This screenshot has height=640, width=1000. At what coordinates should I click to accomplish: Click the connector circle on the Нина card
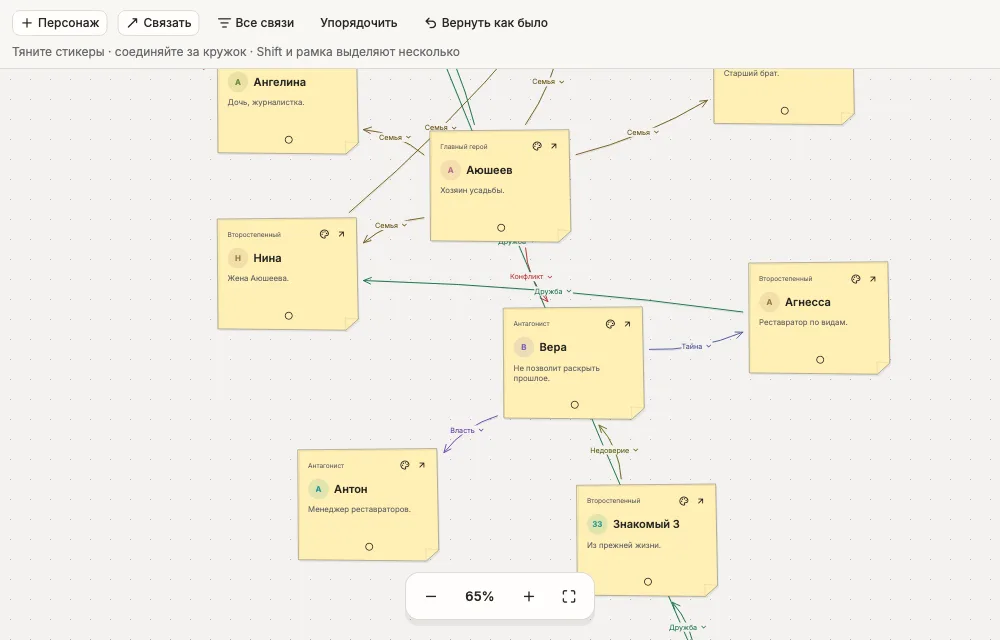pyautogui.click(x=289, y=316)
